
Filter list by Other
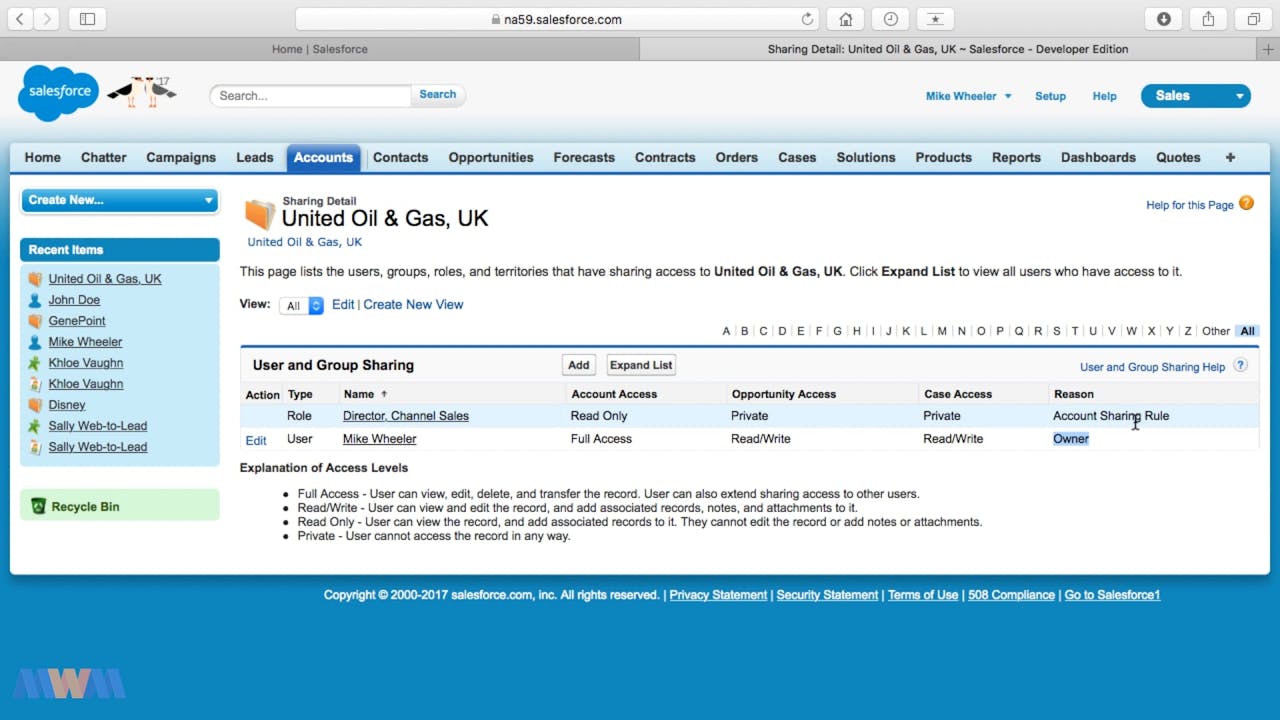coord(1216,331)
